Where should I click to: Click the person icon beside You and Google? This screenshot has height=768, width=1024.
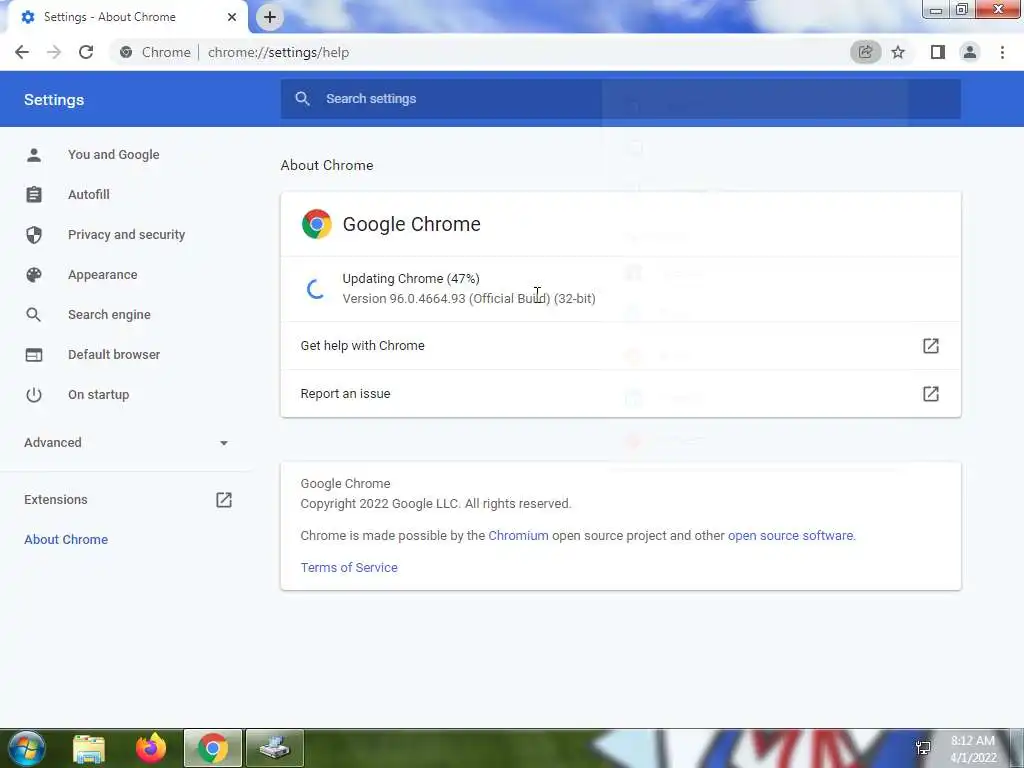34,155
